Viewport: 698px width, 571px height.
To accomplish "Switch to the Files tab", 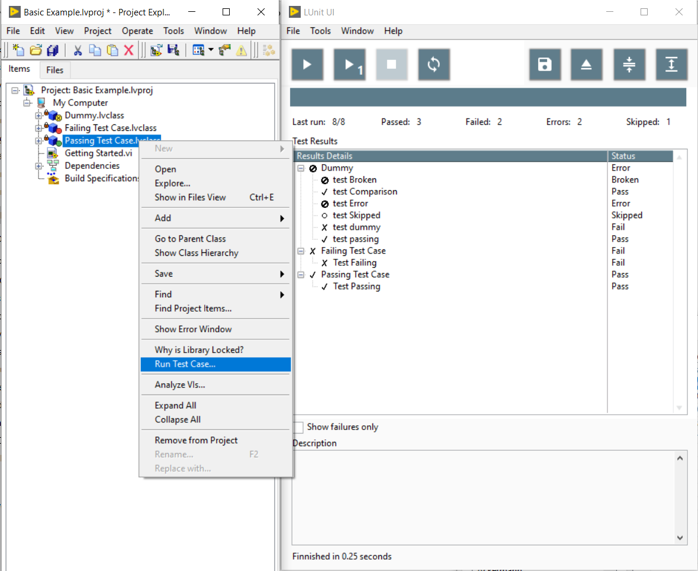I will [55, 70].
